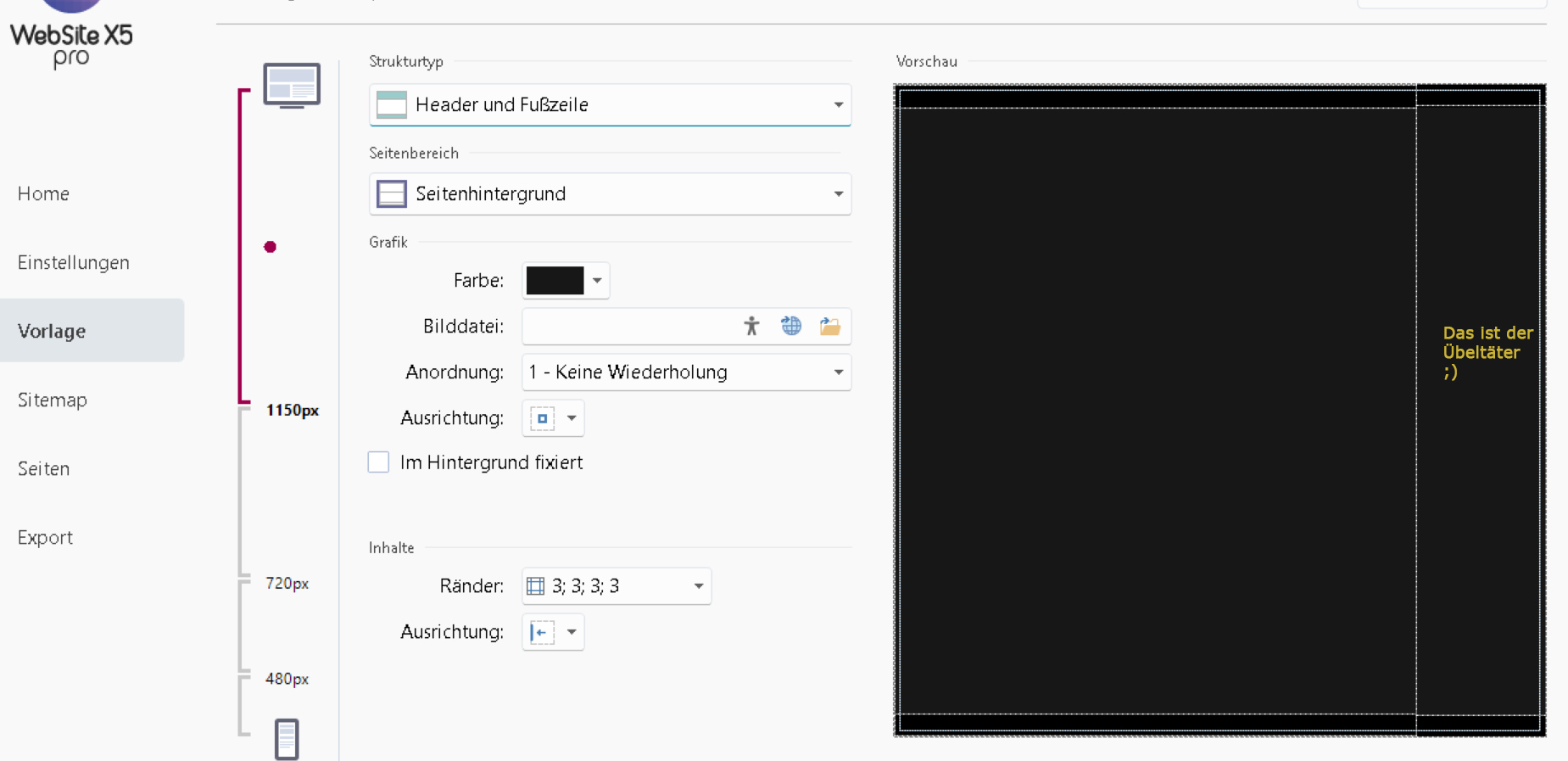Click the WebSite X5 pro logo
Screen dimensions: 1568x761
[x=71, y=38]
